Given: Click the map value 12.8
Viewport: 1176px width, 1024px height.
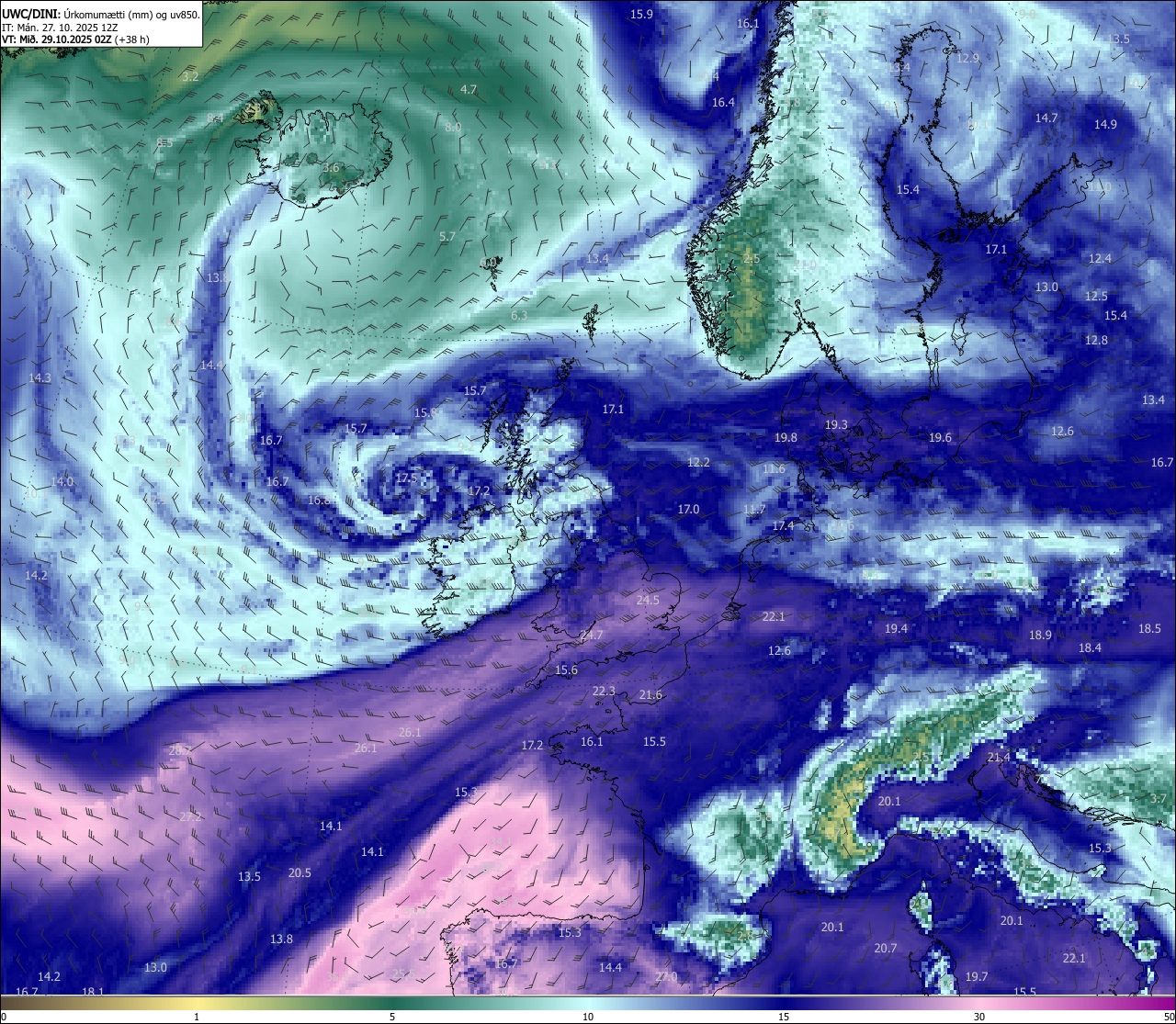Looking at the screenshot, I should [x=1096, y=340].
